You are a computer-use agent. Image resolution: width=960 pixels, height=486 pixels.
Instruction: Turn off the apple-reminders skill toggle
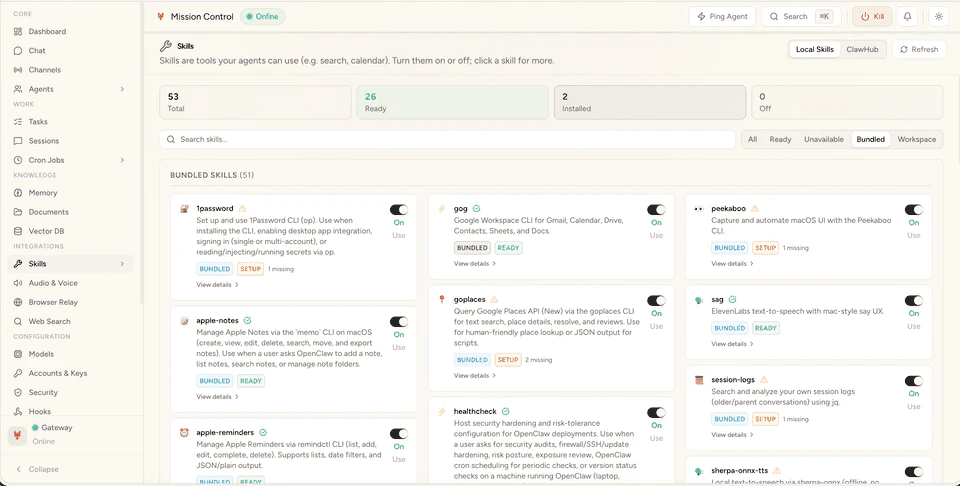[x=399, y=434]
